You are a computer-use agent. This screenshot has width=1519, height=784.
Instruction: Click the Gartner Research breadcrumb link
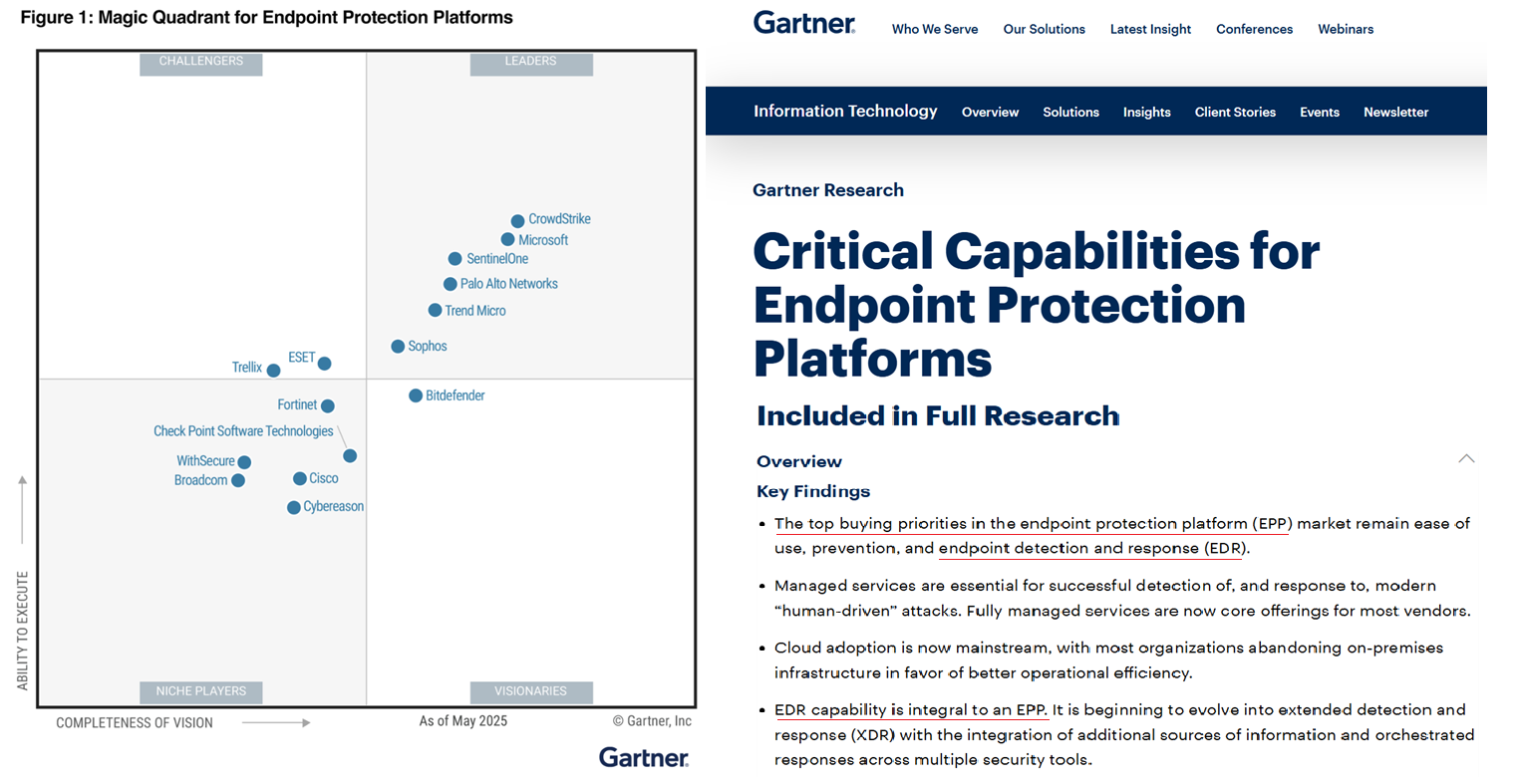[828, 190]
